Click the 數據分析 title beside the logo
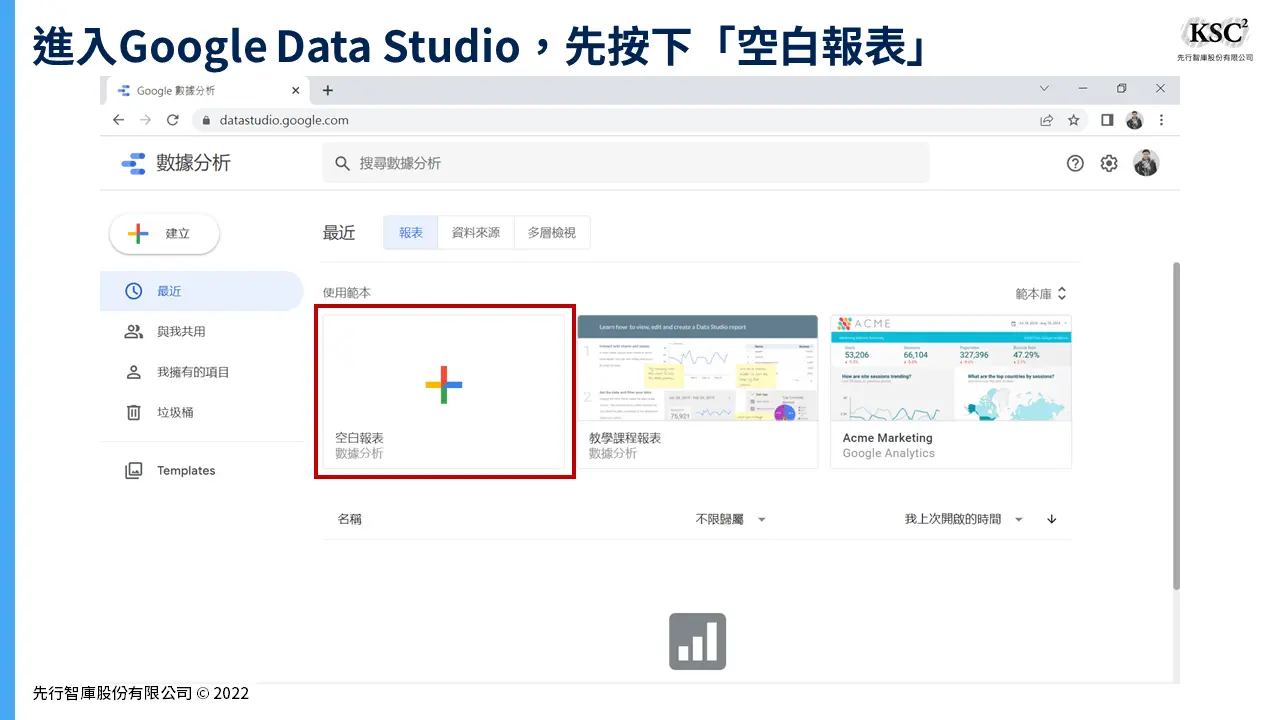 click(193, 163)
